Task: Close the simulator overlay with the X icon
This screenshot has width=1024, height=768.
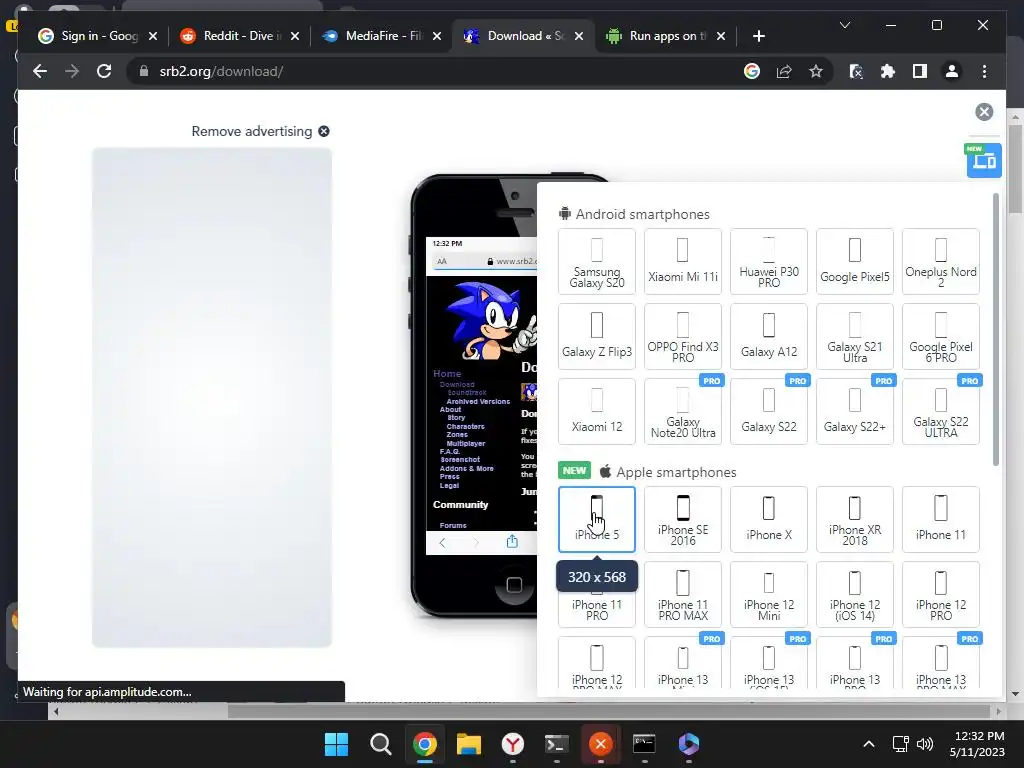Action: 984,112
